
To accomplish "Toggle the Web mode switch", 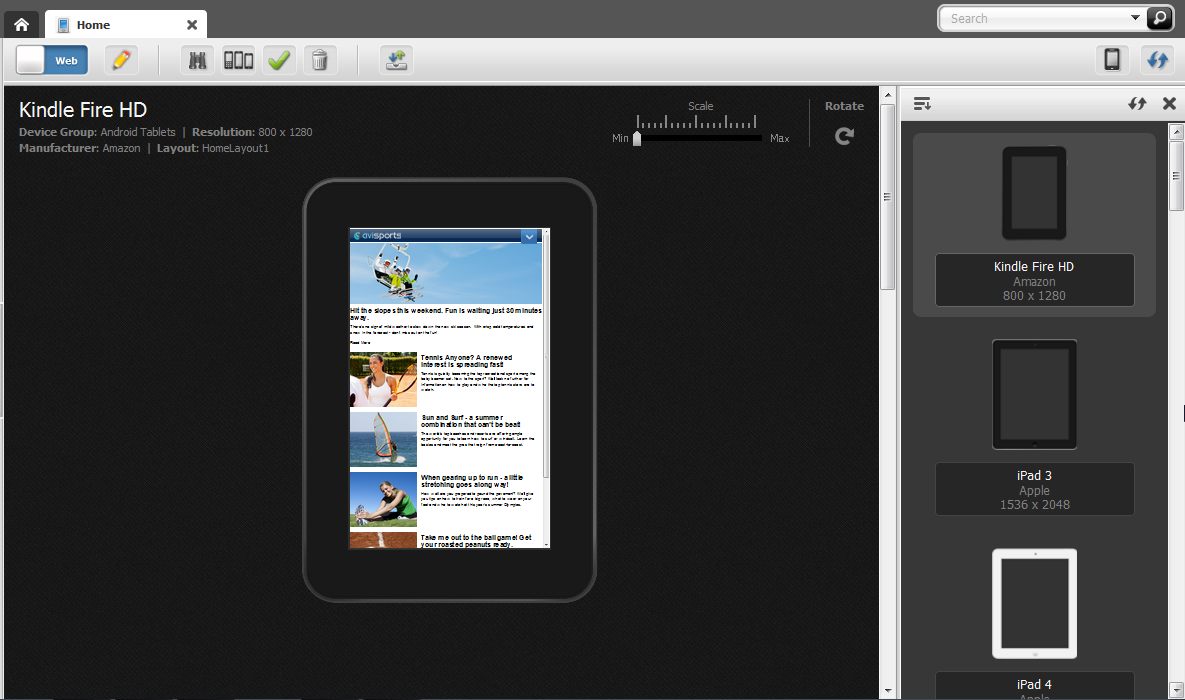I will 52,60.
